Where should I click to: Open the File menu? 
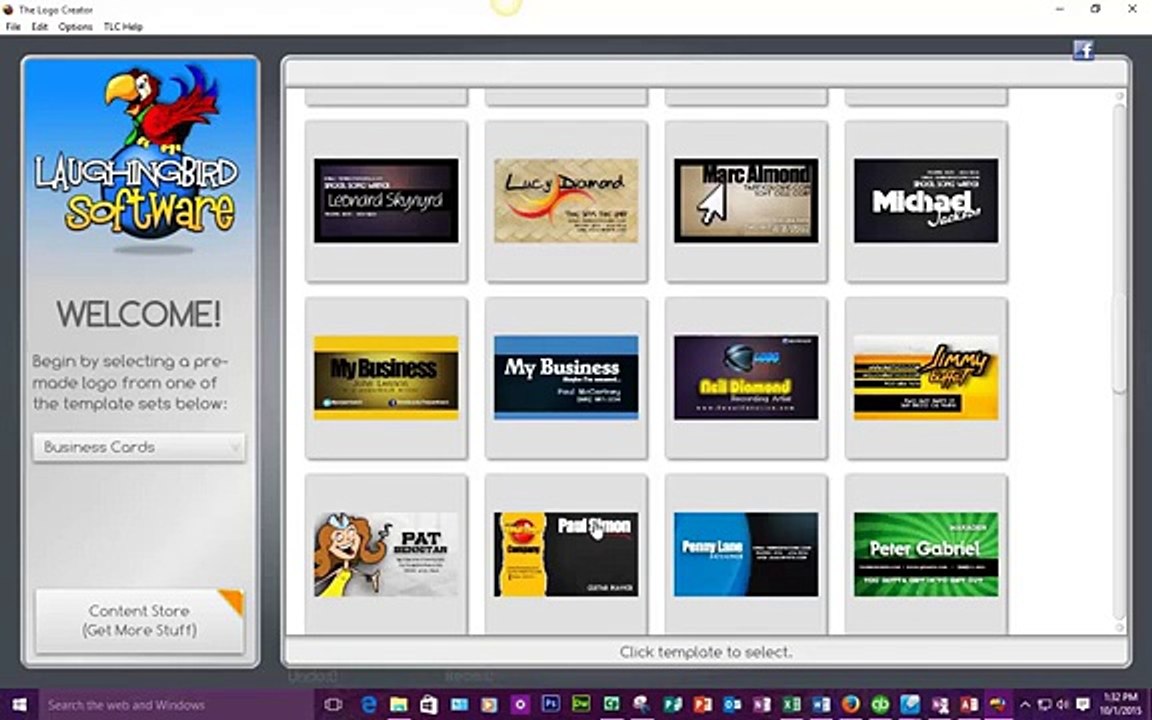tap(13, 26)
